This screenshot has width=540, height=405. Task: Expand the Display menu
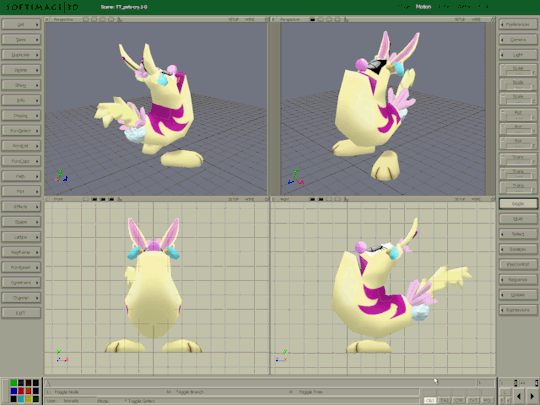coord(21,115)
